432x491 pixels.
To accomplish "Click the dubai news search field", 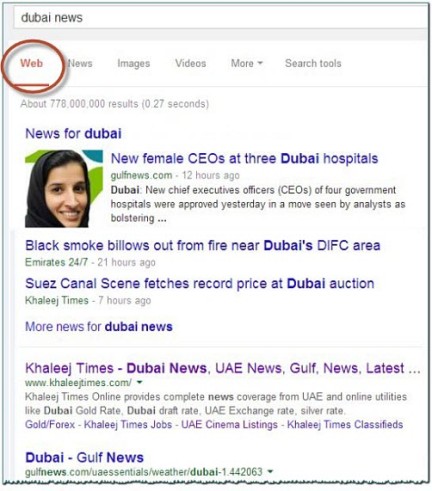I will (x=221, y=18).
